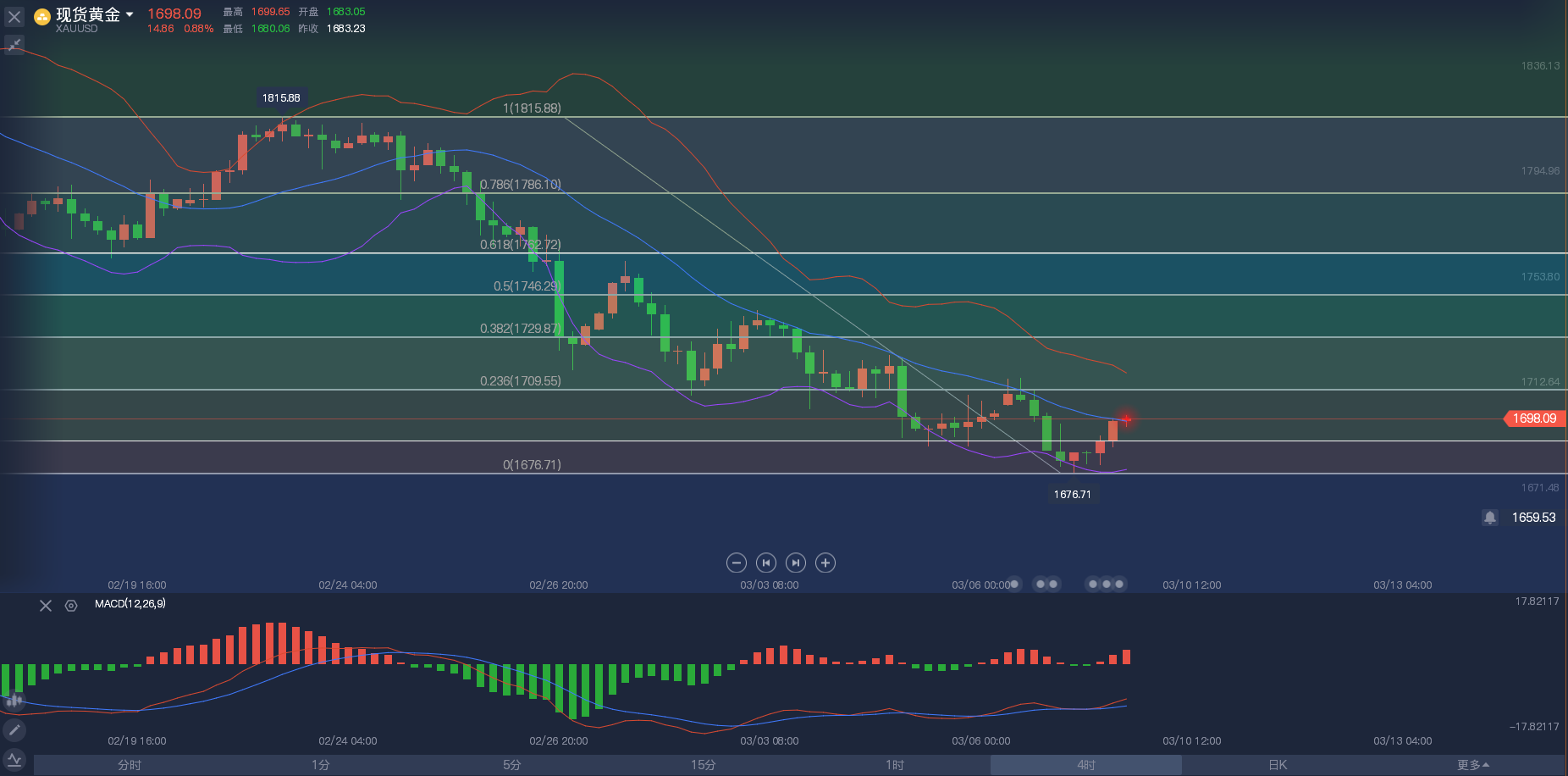Jump to next chart period
Viewport: 1568px width, 776px height.
[x=796, y=563]
